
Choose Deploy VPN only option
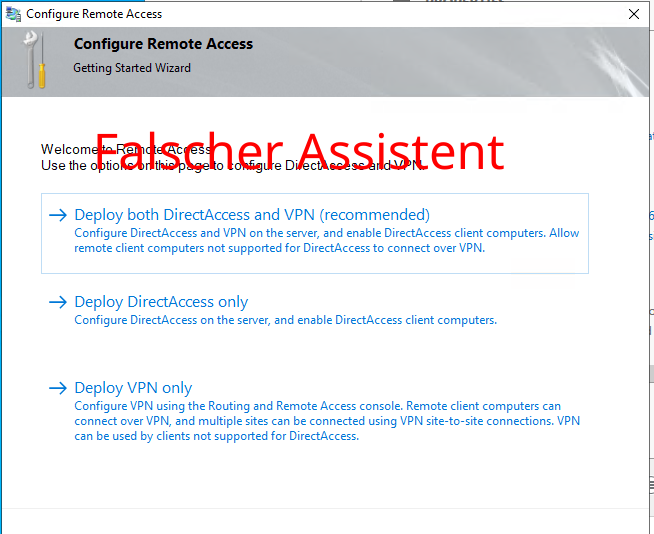click(133, 388)
